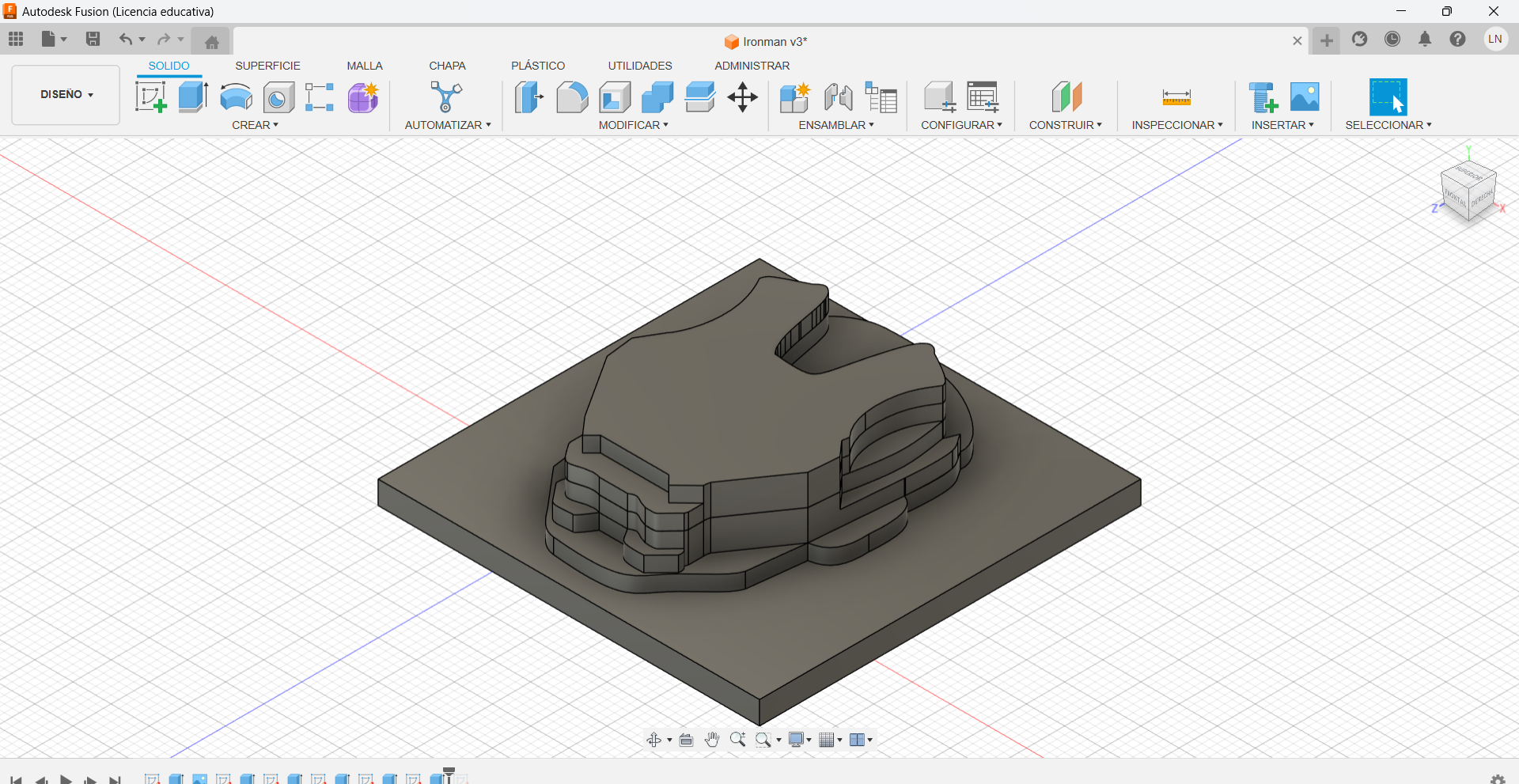
Task: Open the Automatizar fork icon tool
Action: (446, 97)
